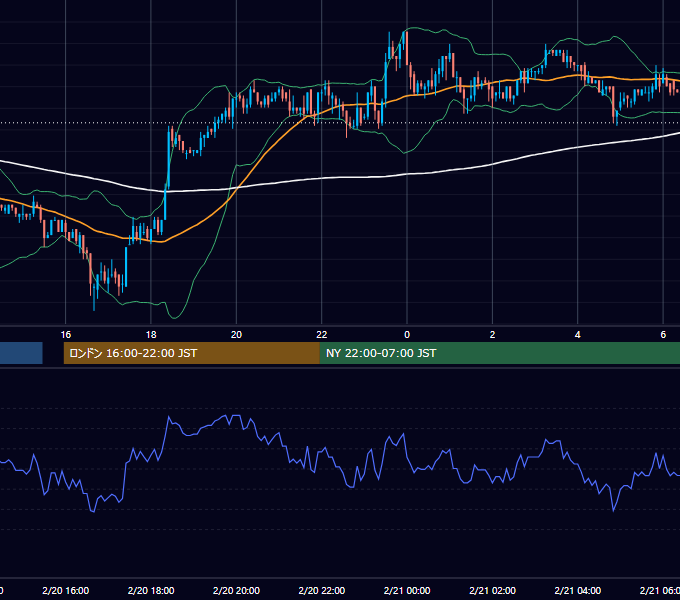Viewport: 680px width, 600px height.
Task: Click the "2/21 04:00" bottom date label
Action: click(578, 590)
